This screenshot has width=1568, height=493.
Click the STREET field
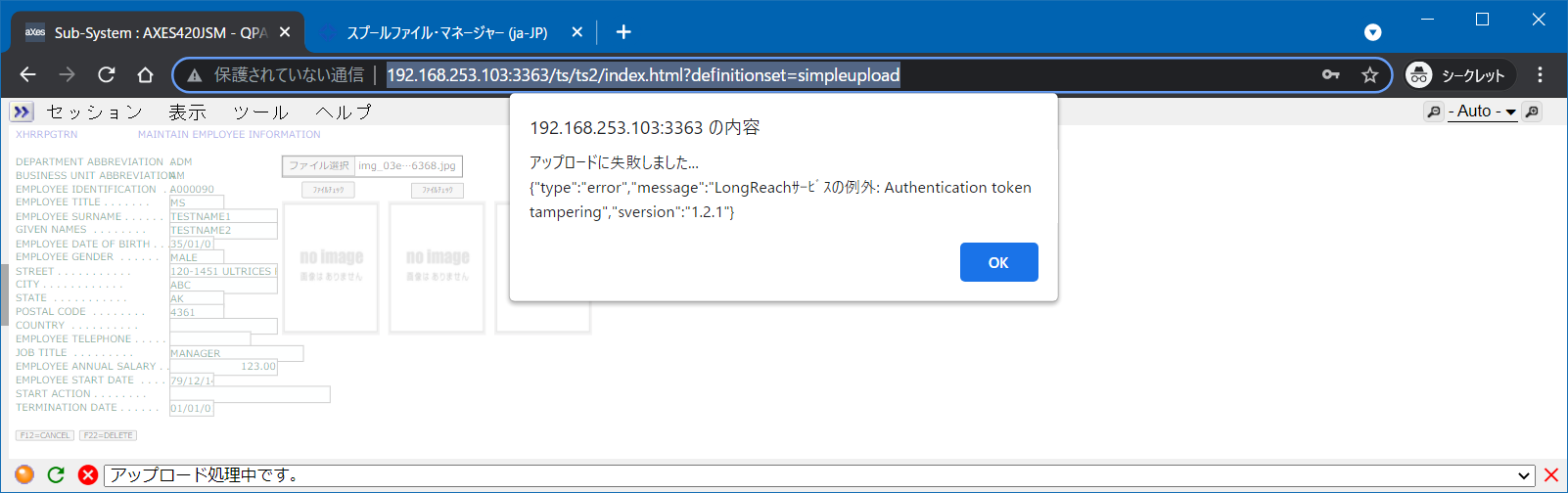pyautogui.click(x=223, y=271)
